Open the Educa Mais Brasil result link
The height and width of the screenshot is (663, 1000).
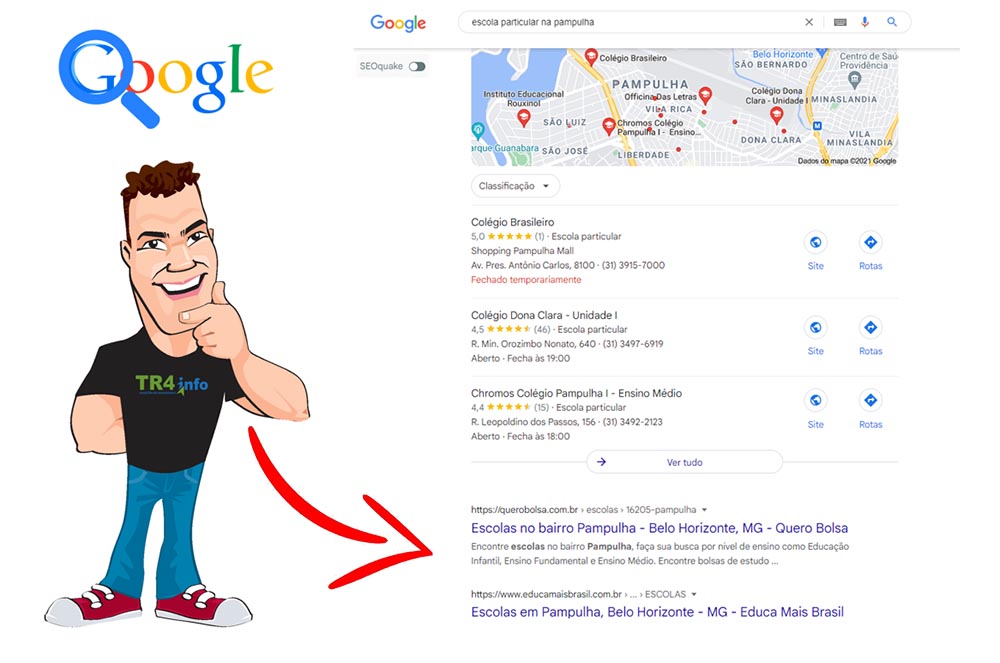(658, 612)
